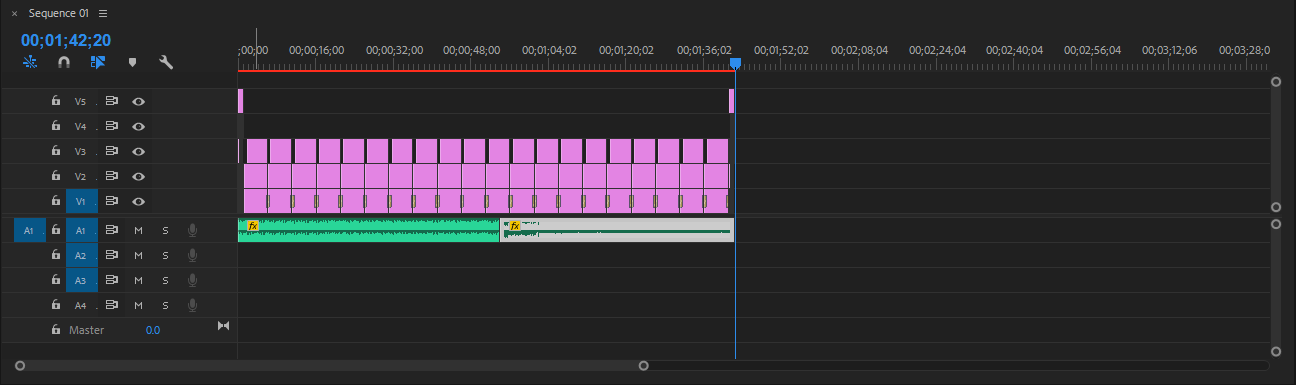Screen dimensions: 1296x385
Task: Toggle Snap in timeline magnet icon
Action: pos(64,62)
